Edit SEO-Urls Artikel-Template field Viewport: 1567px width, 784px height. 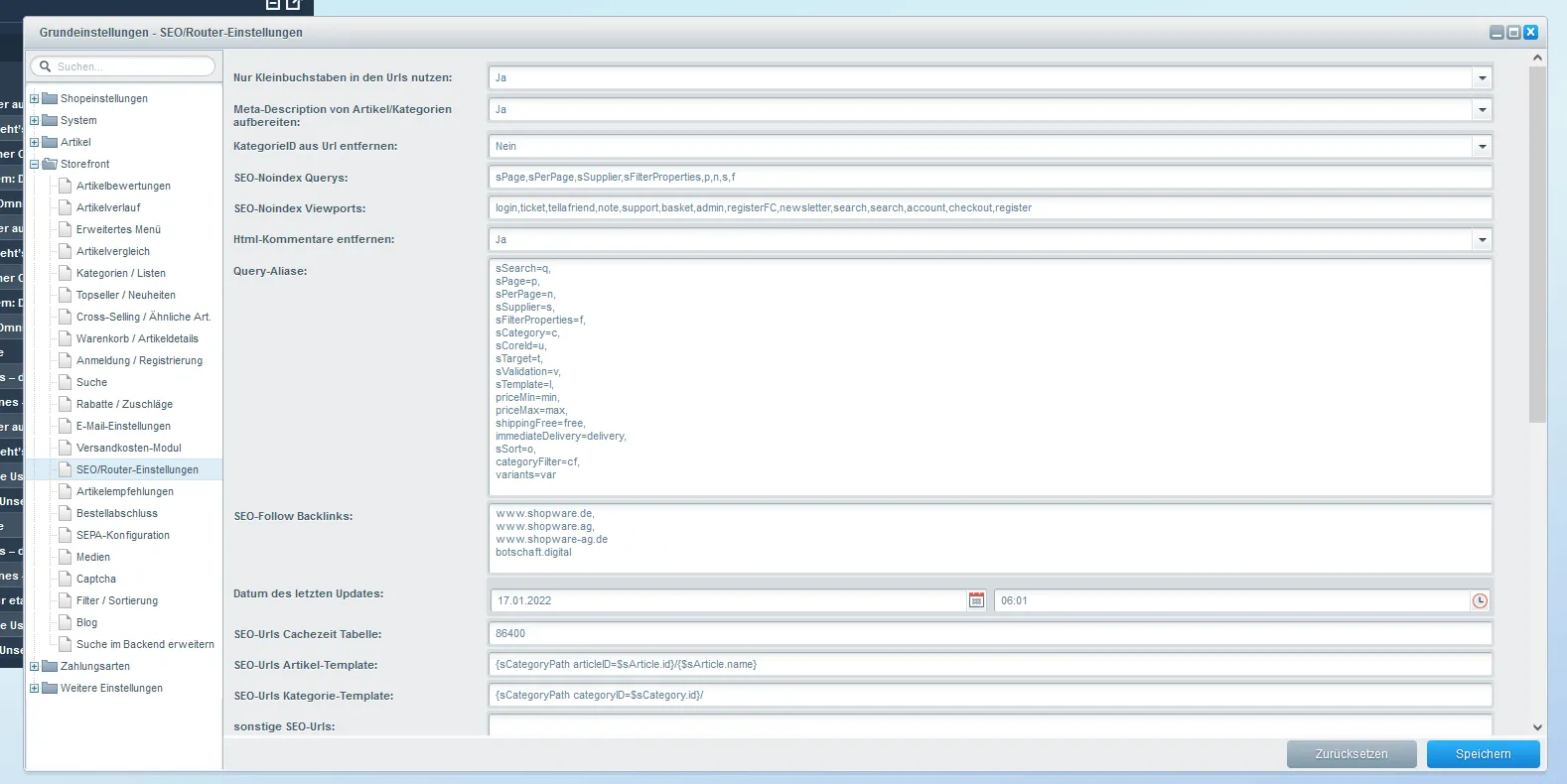(x=990, y=664)
